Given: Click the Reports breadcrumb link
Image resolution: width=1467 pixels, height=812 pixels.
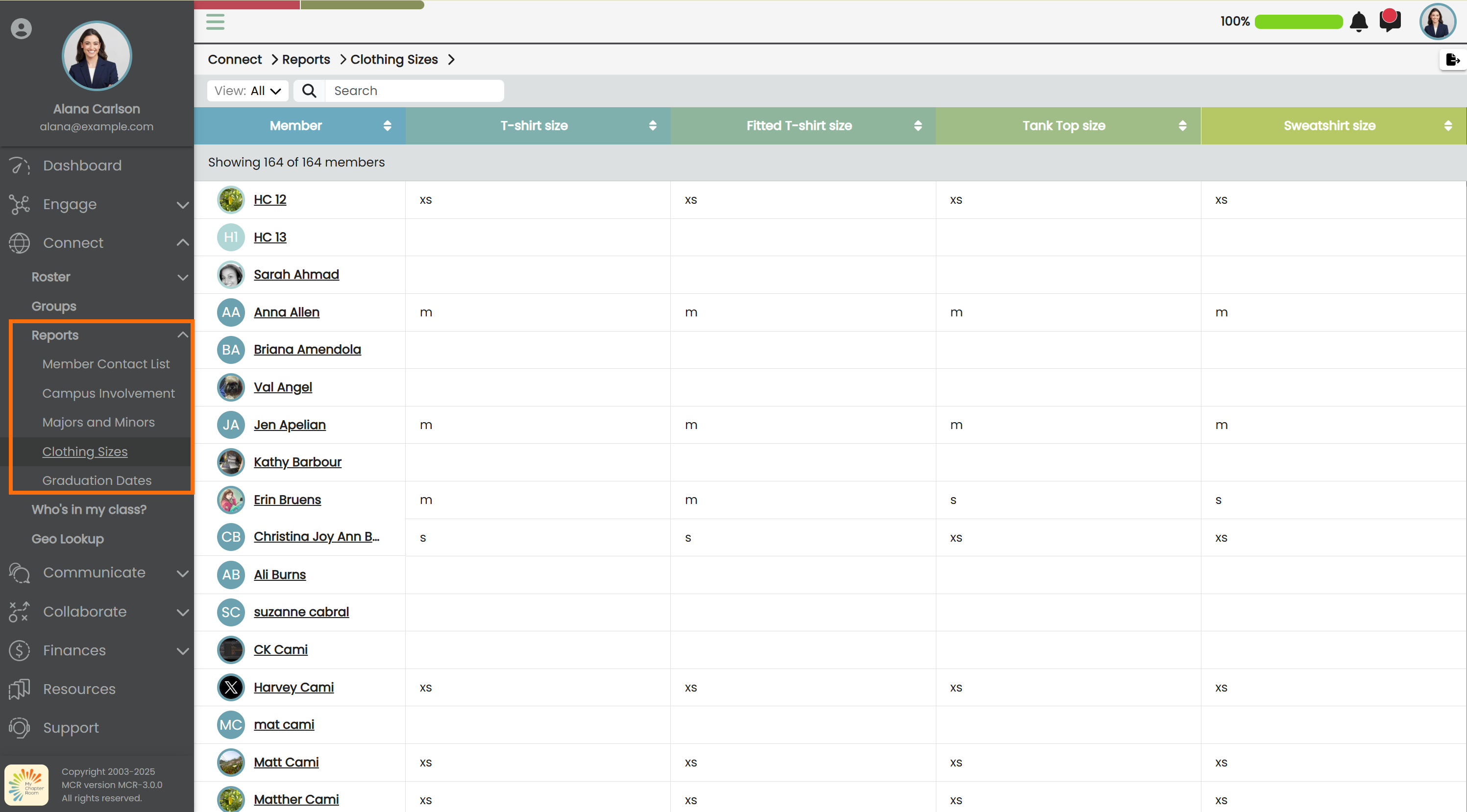Looking at the screenshot, I should (306, 59).
